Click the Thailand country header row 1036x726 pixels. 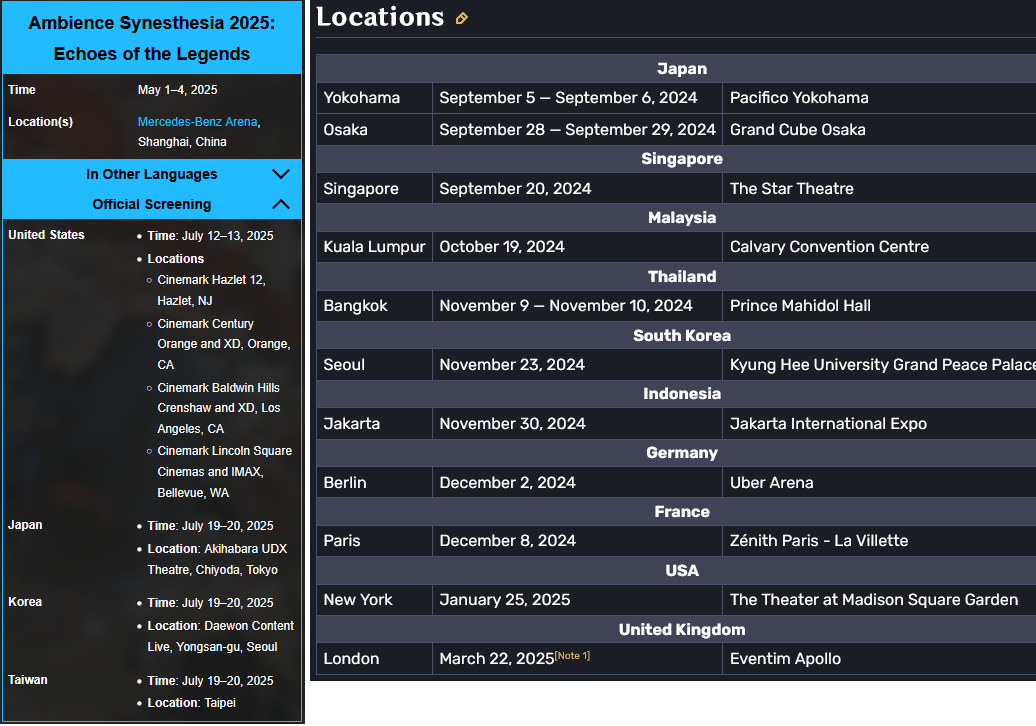[x=677, y=277]
